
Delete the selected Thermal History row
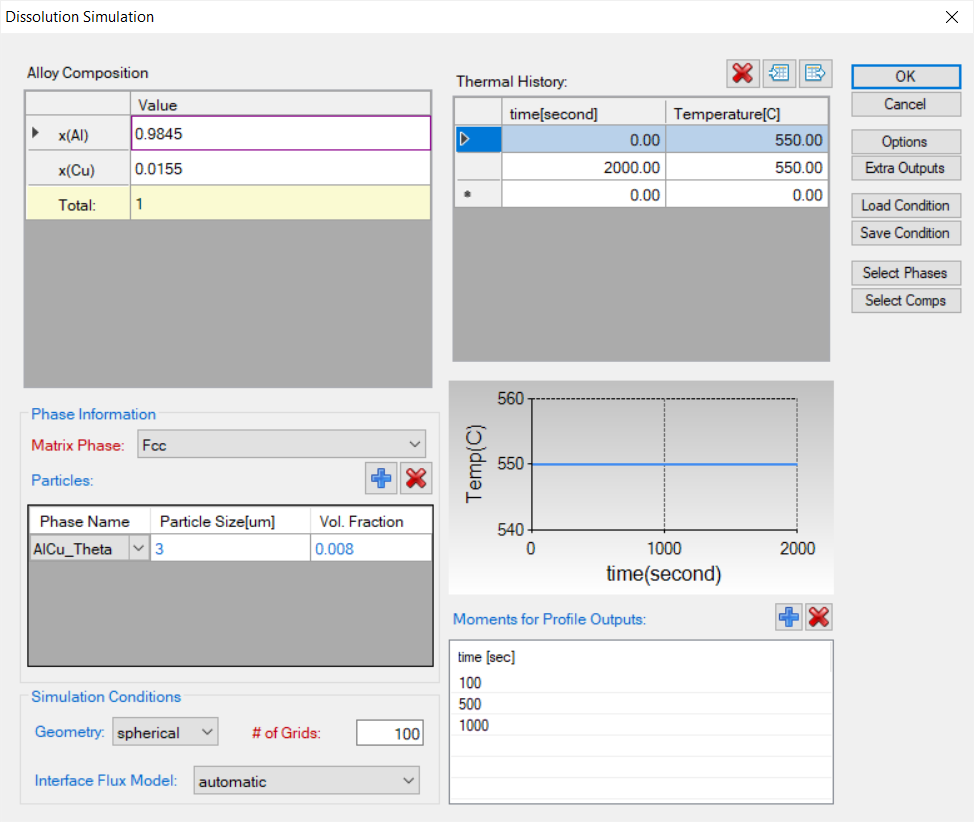click(x=742, y=73)
